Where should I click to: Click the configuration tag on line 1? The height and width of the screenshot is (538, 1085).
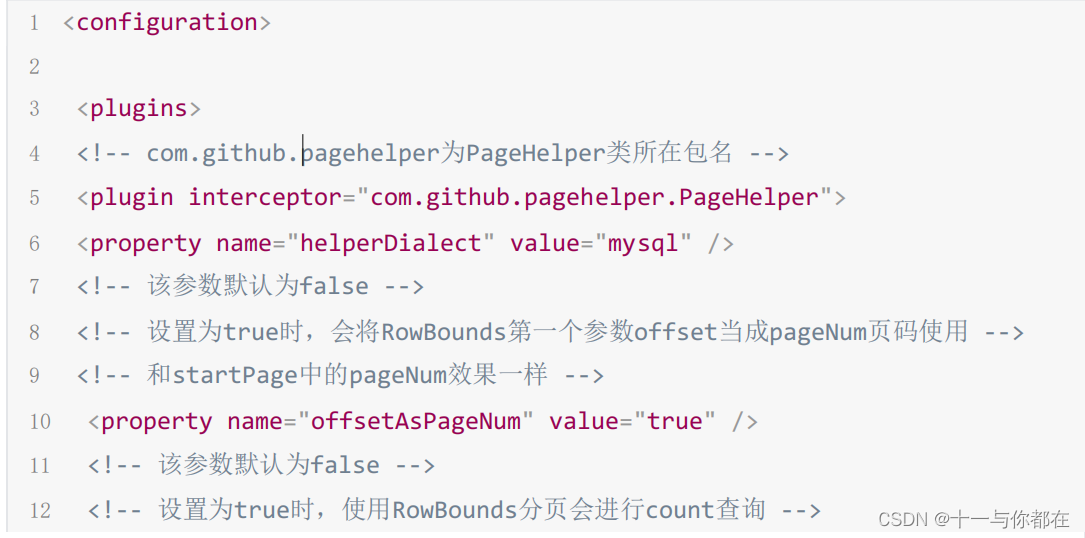(x=167, y=23)
